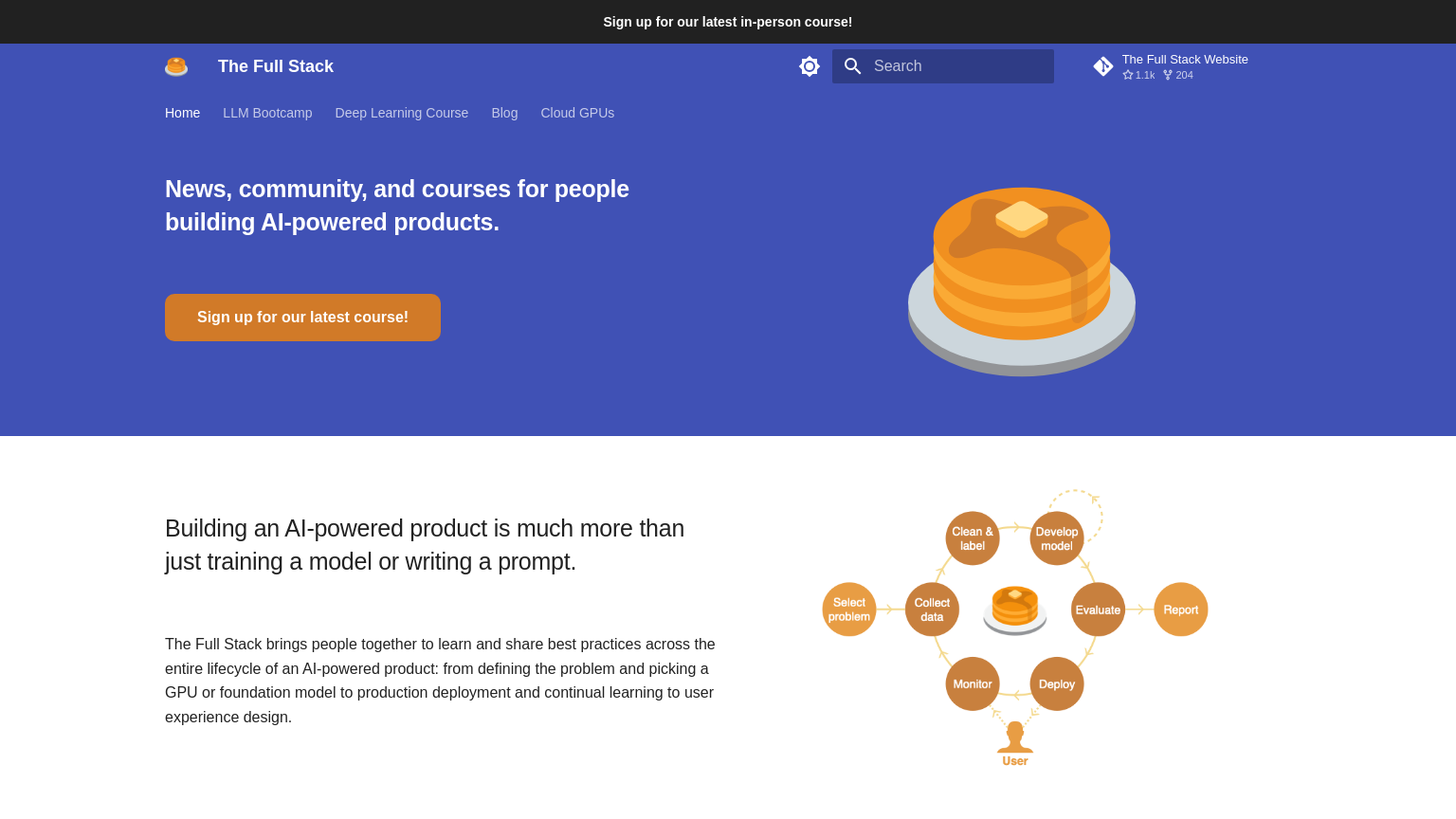Click the magnifier search icon
The image size is (1456, 819).
[x=853, y=66]
